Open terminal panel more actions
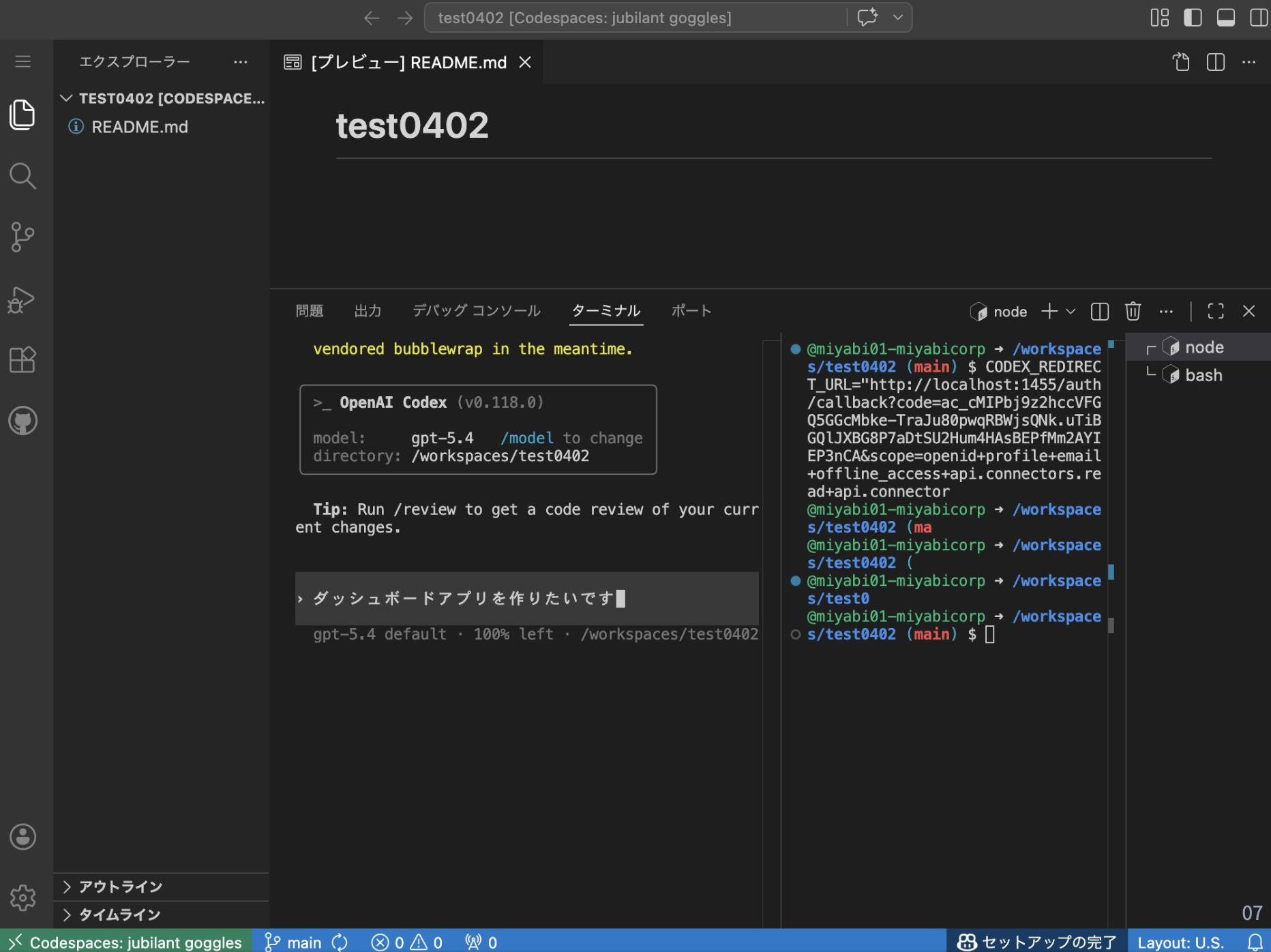1271x952 pixels. click(1167, 312)
